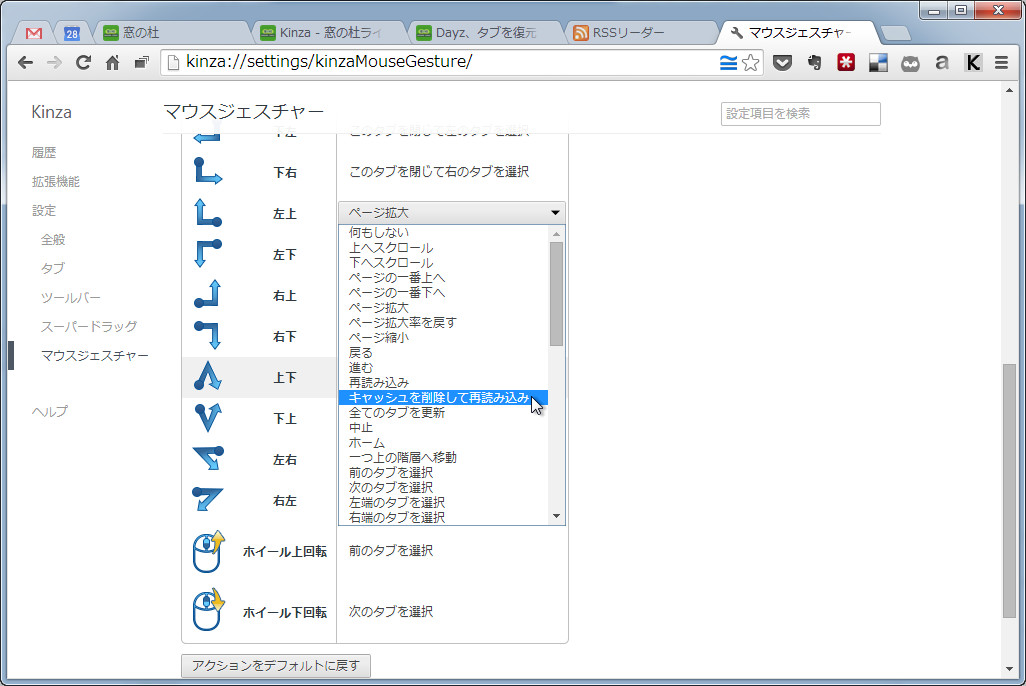The width and height of the screenshot is (1026, 686).
Task: Open the Pocket extension icon
Action: [x=783, y=63]
